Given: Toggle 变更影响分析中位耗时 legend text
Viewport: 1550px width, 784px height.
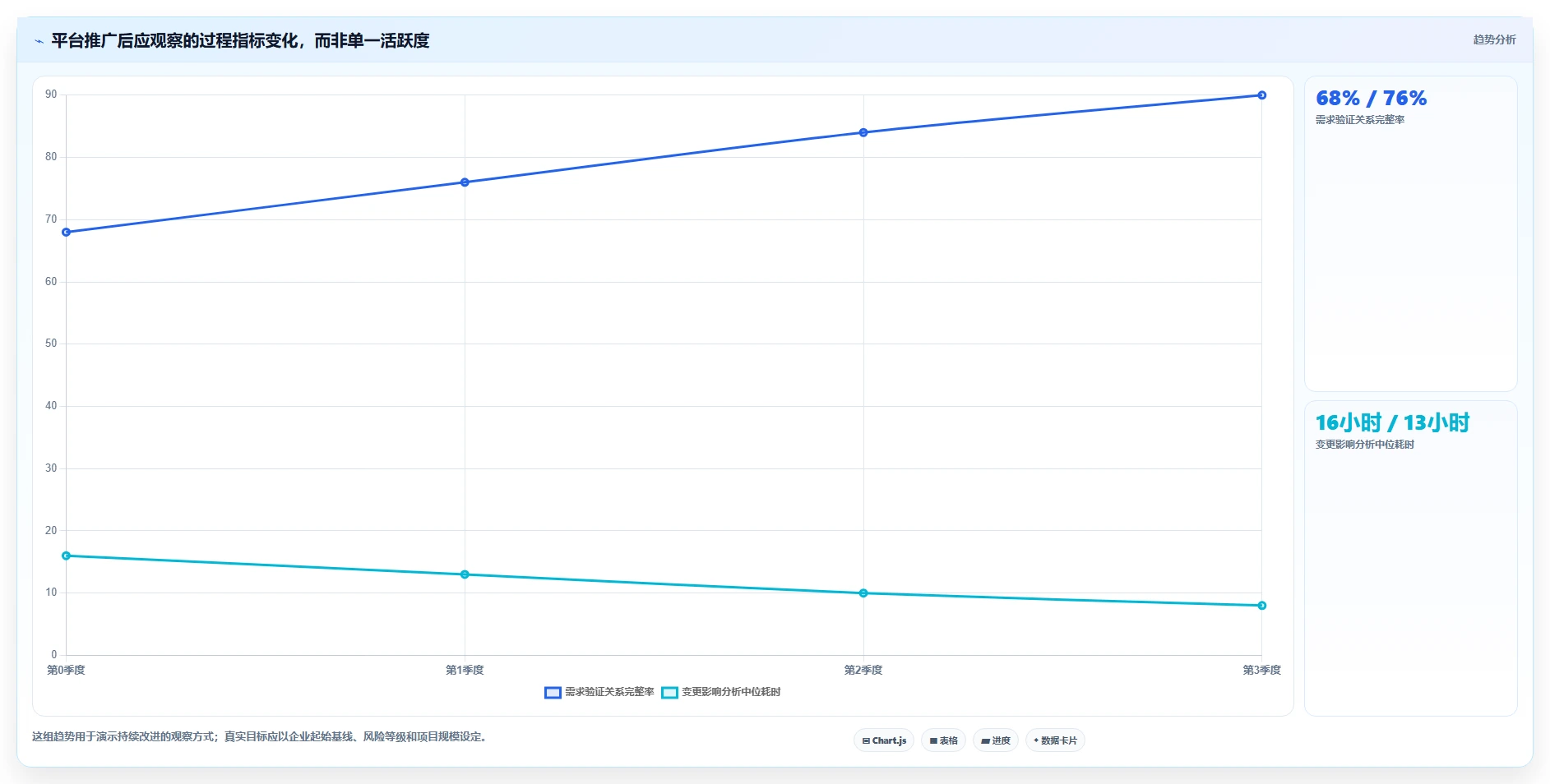Looking at the screenshot, I should 731,692.
